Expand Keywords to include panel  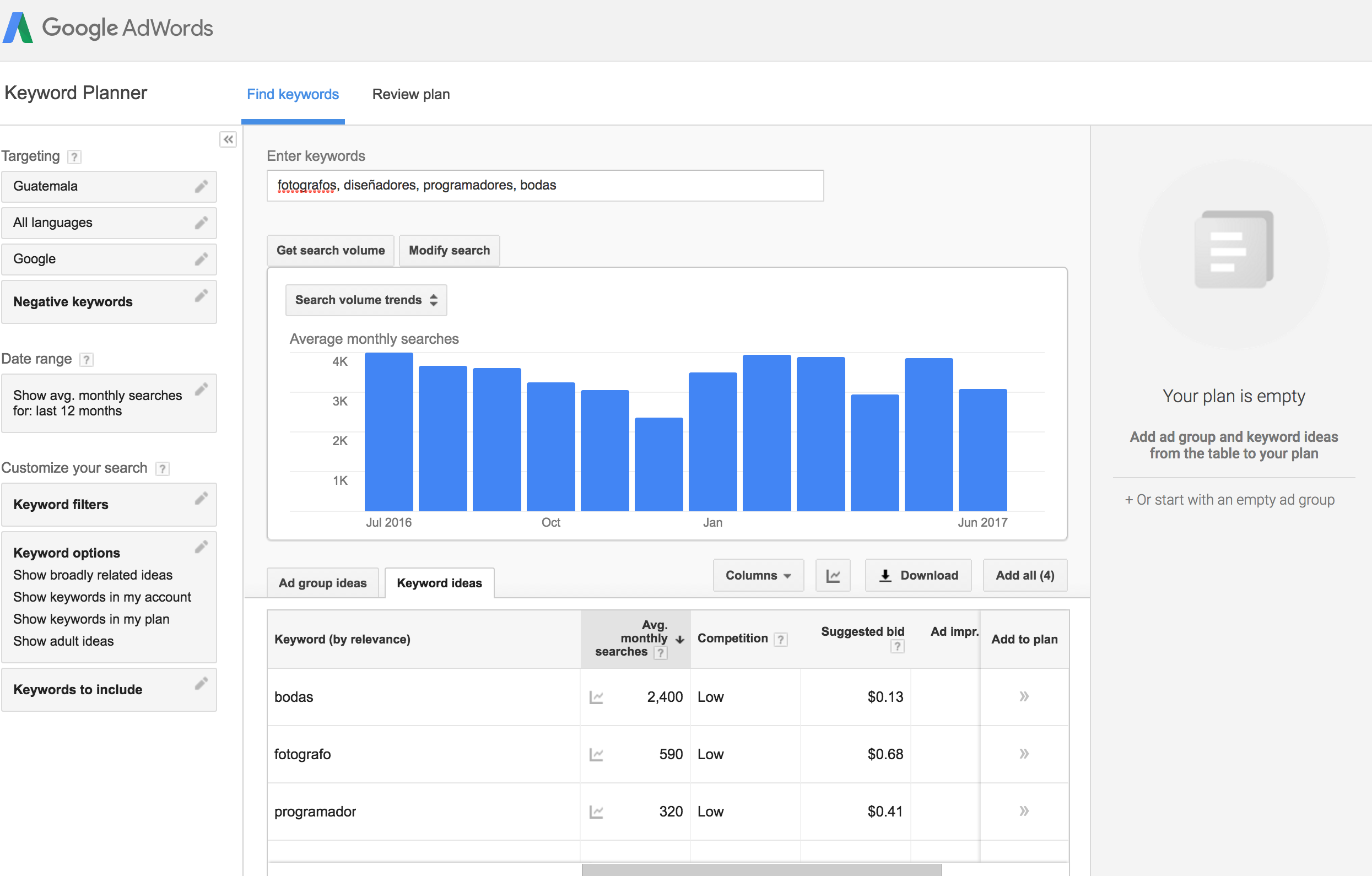(x=109, y=690)
